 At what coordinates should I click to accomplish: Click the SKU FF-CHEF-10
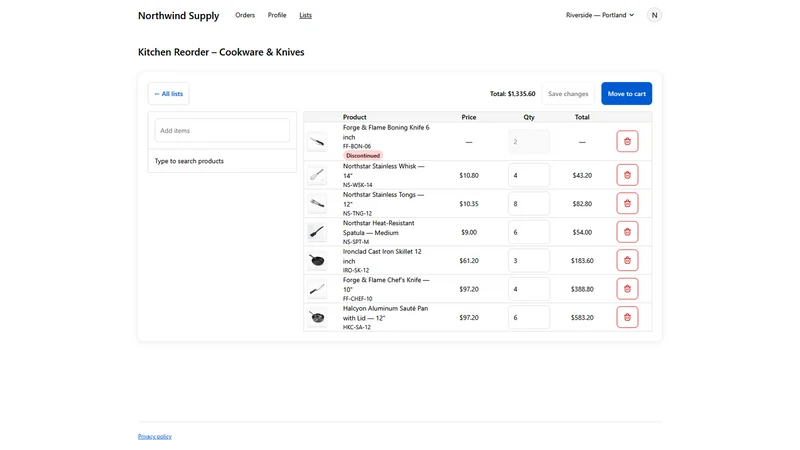click(358, 299)
